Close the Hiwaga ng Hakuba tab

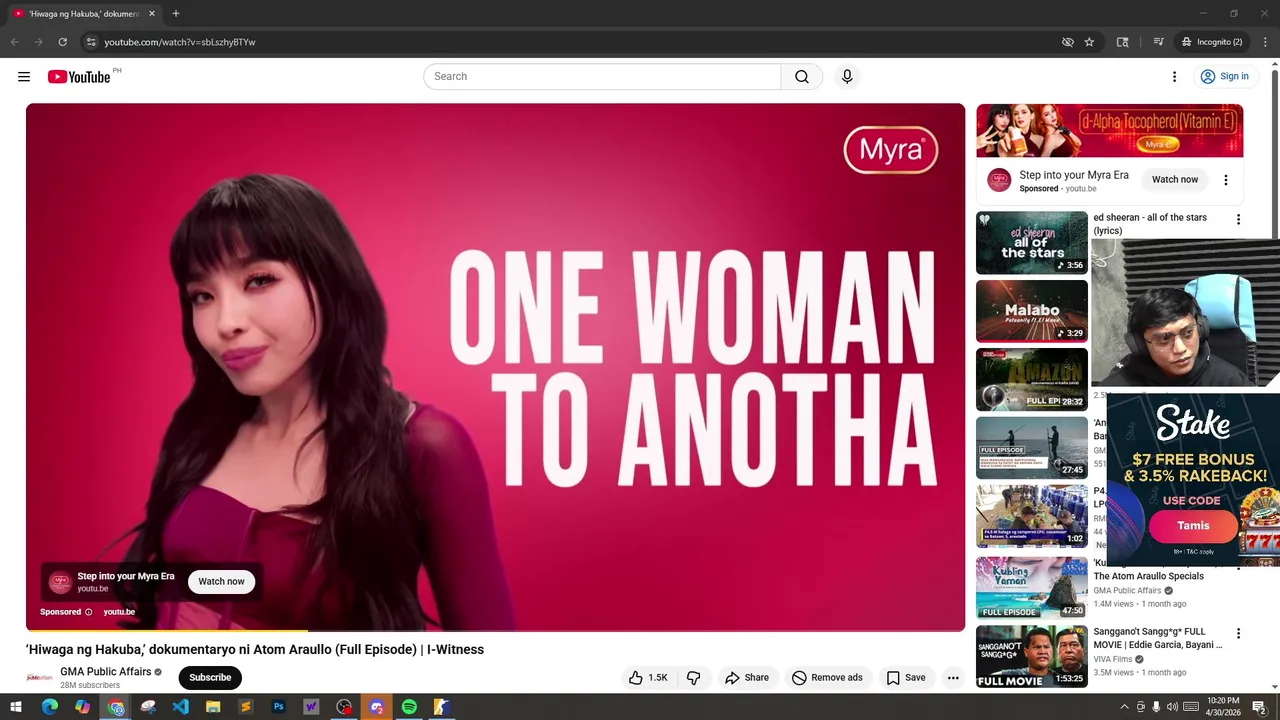pos(152,14)
